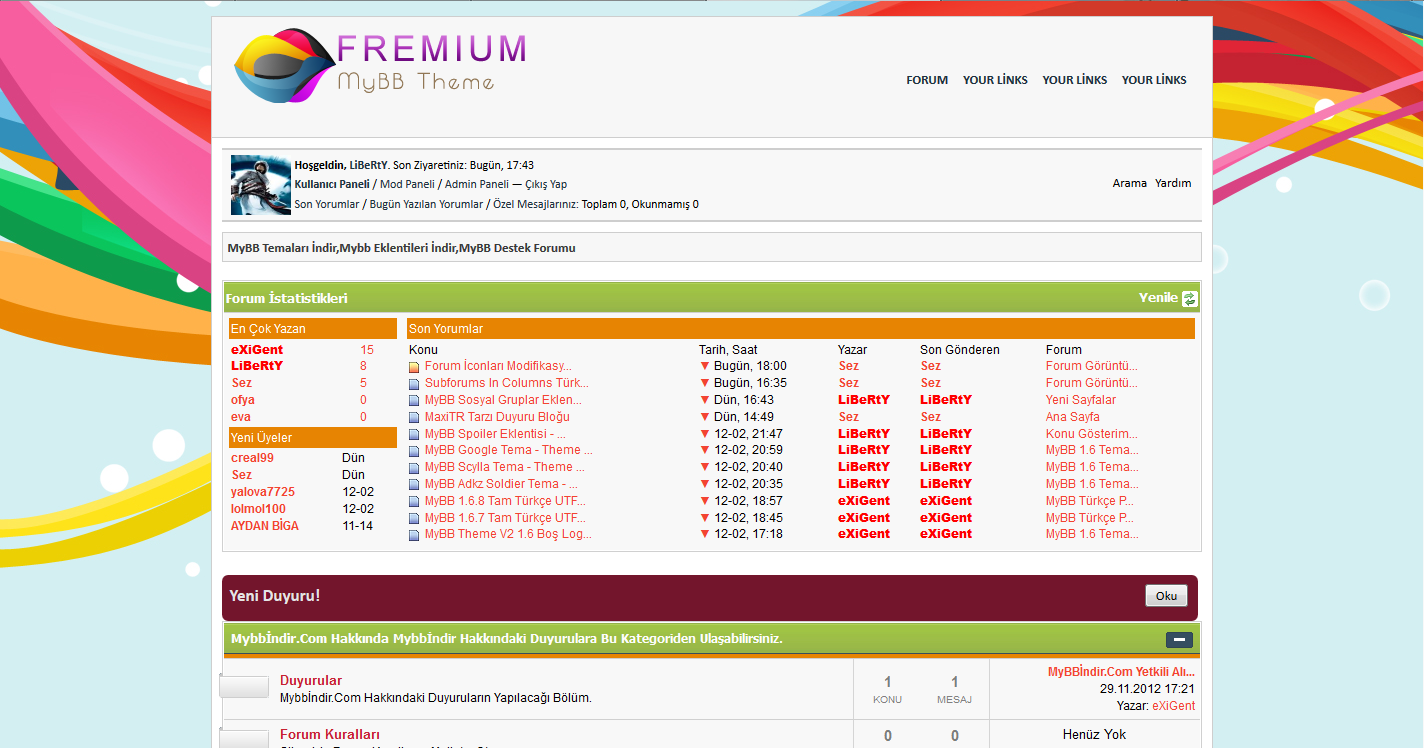Open thread MaxiTR Tarzı Duyuru Bloğu

click(x=497, y=417)
